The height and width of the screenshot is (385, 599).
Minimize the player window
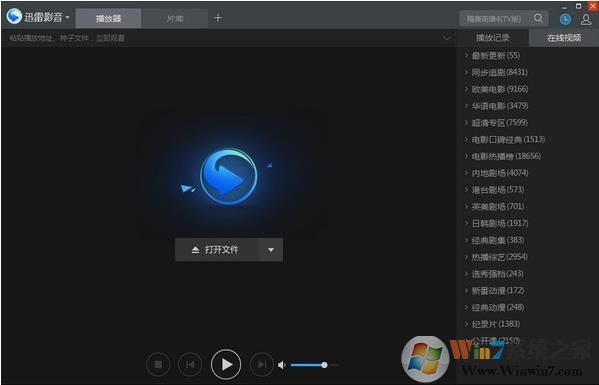tap(564, 8)
